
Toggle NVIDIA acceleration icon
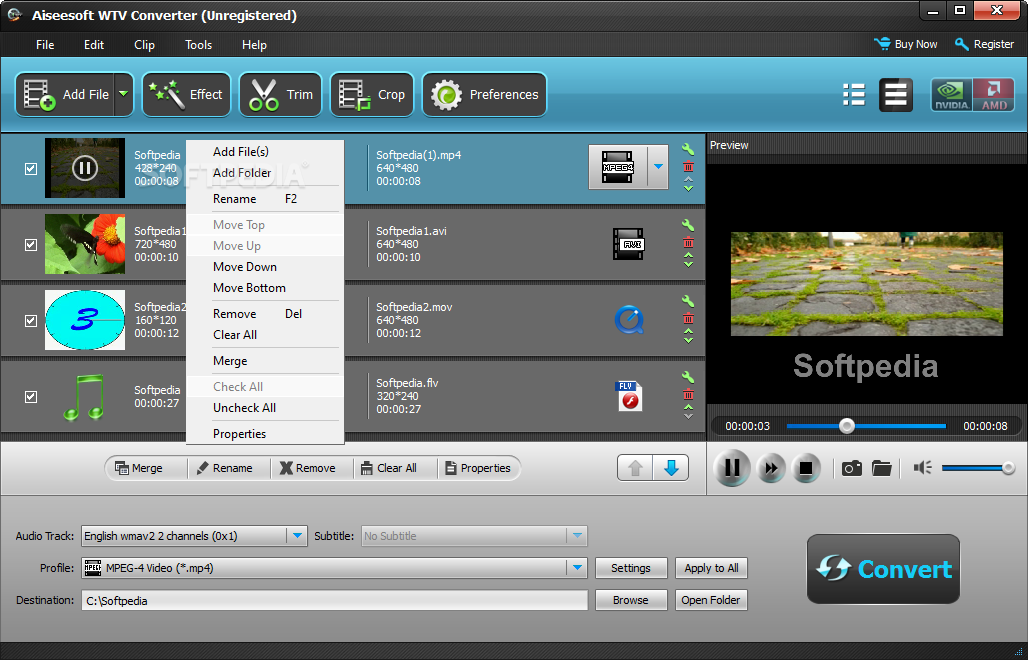[x=951, y=95]
